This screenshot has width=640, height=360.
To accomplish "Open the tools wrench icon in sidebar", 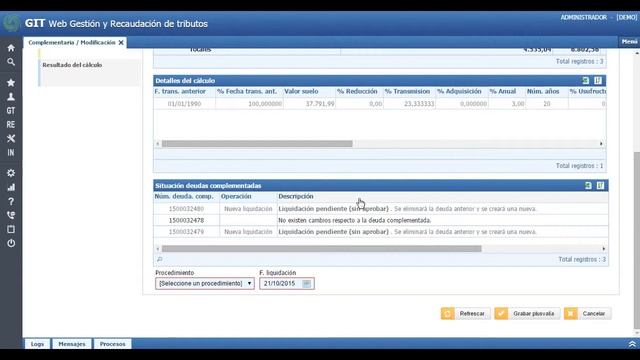I will coord(11,138).
